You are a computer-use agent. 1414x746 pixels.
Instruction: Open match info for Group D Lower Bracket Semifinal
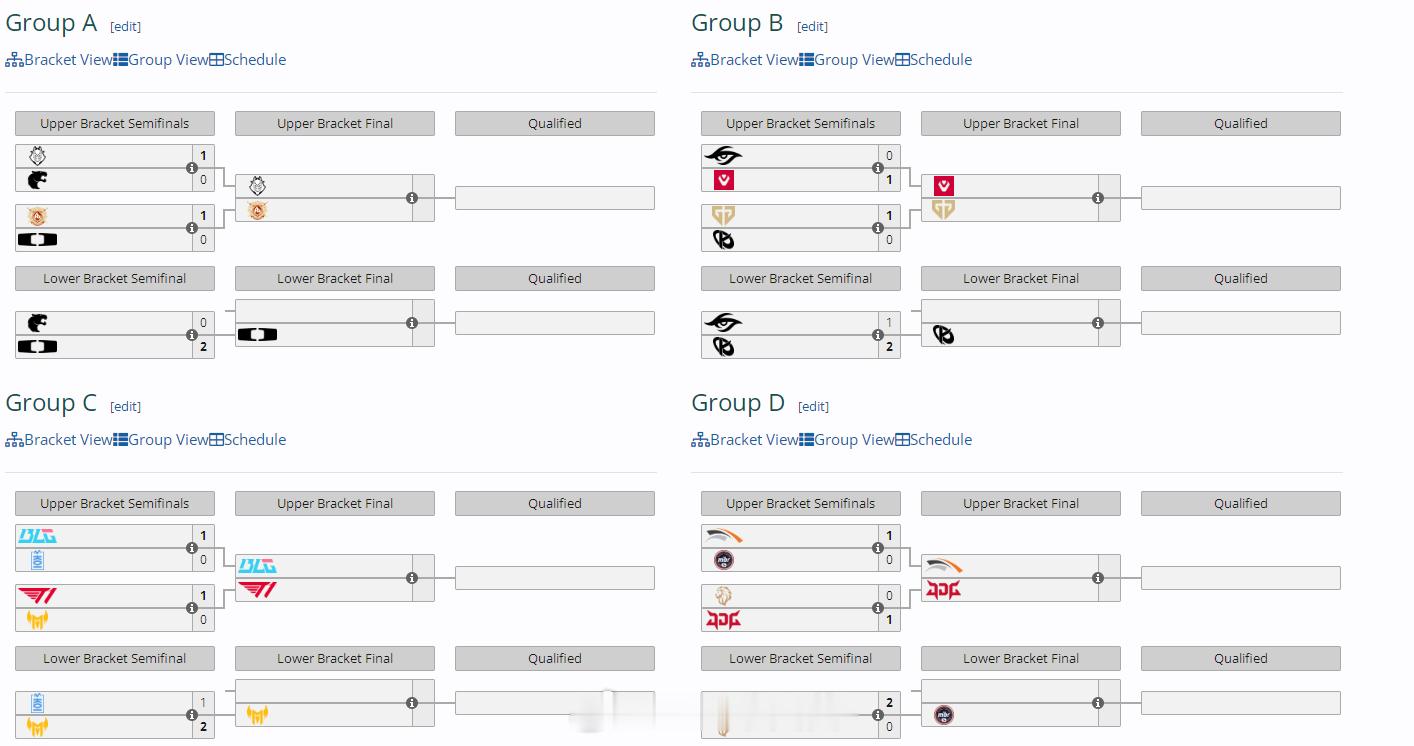pyautogui.click(x=878, y=715)
